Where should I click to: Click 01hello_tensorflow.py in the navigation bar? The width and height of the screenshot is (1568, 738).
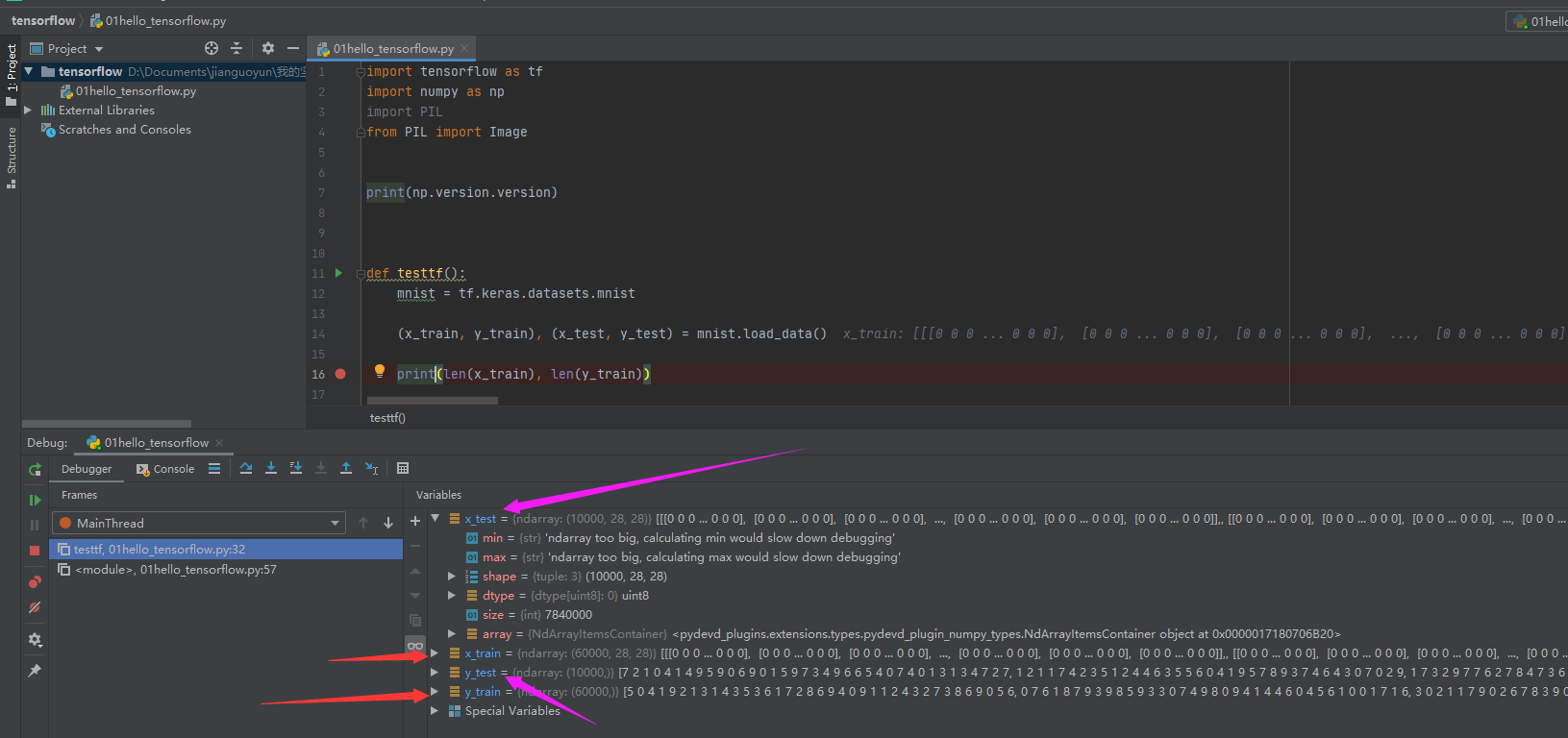pyautogui.click(x=159, y=20)
